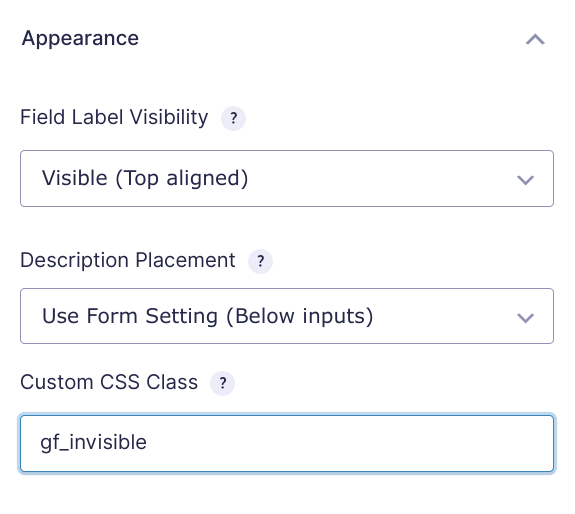Select the Visible (Top aligned) option text
This screenshot has width=575, height=514.
pyautogui.click(x=145, y=179)
